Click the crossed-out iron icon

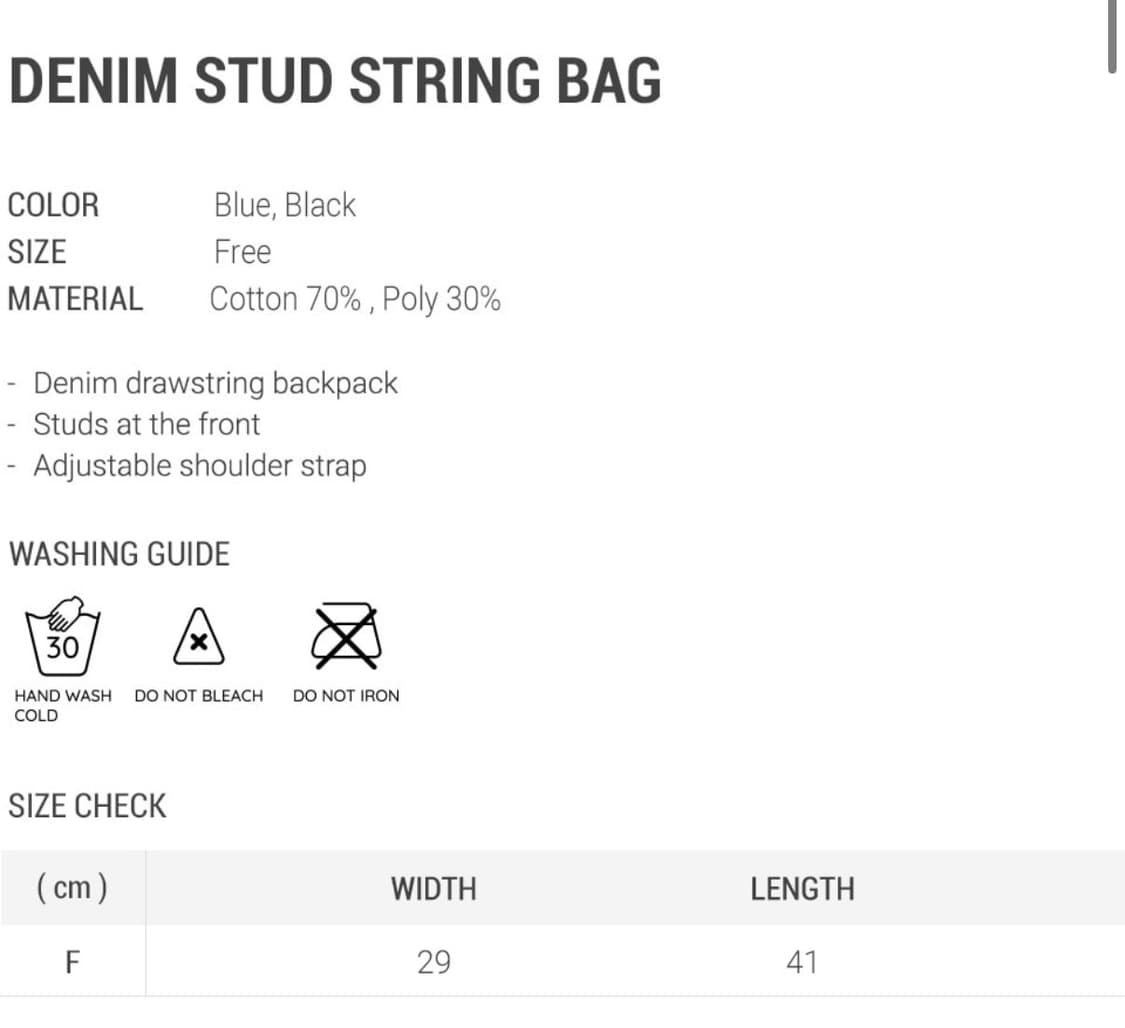click(x=346, y=636)
